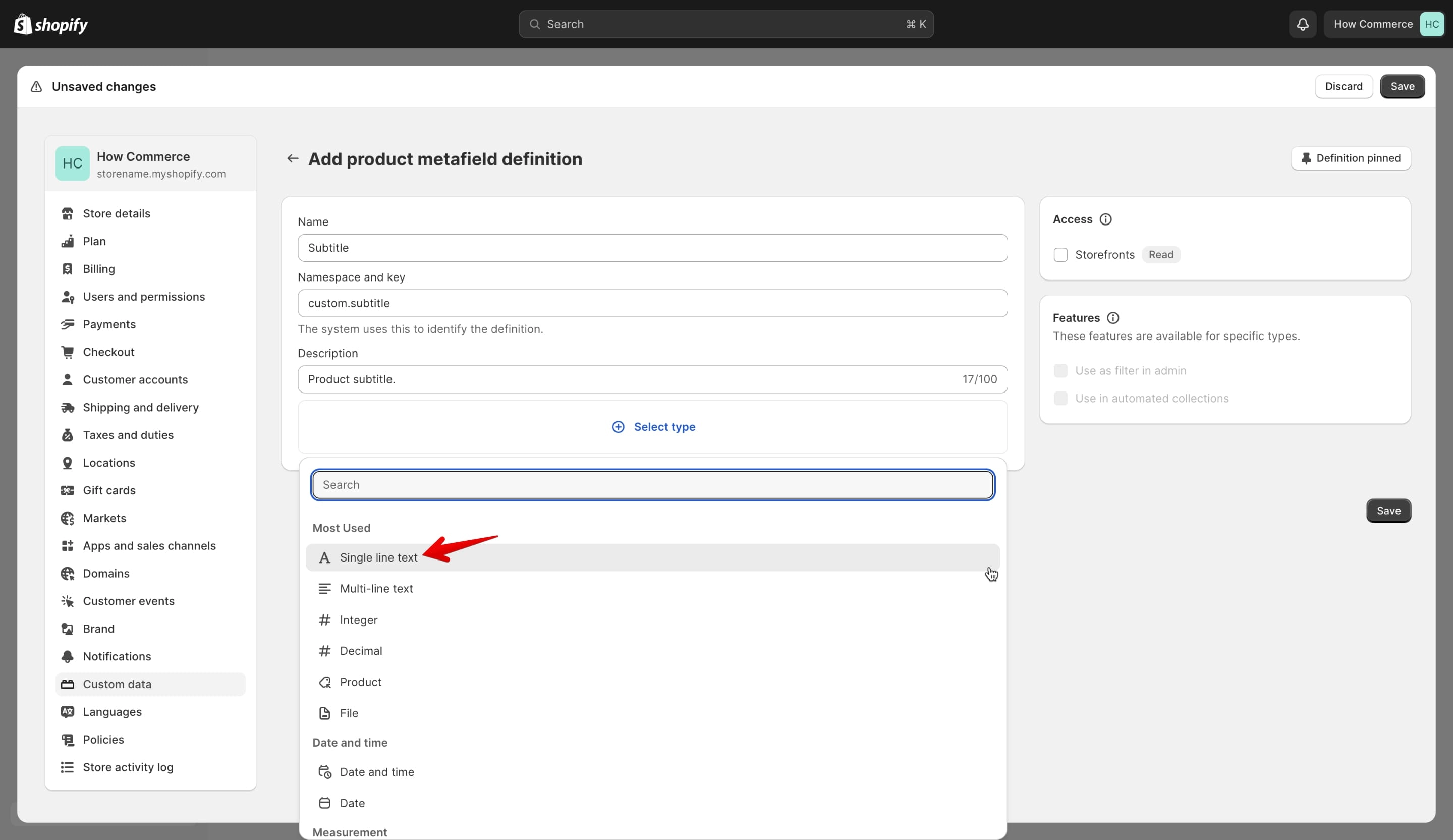
Task: Open the Select type dropdown
Action: pyautogui.click(x=653, y=427)
